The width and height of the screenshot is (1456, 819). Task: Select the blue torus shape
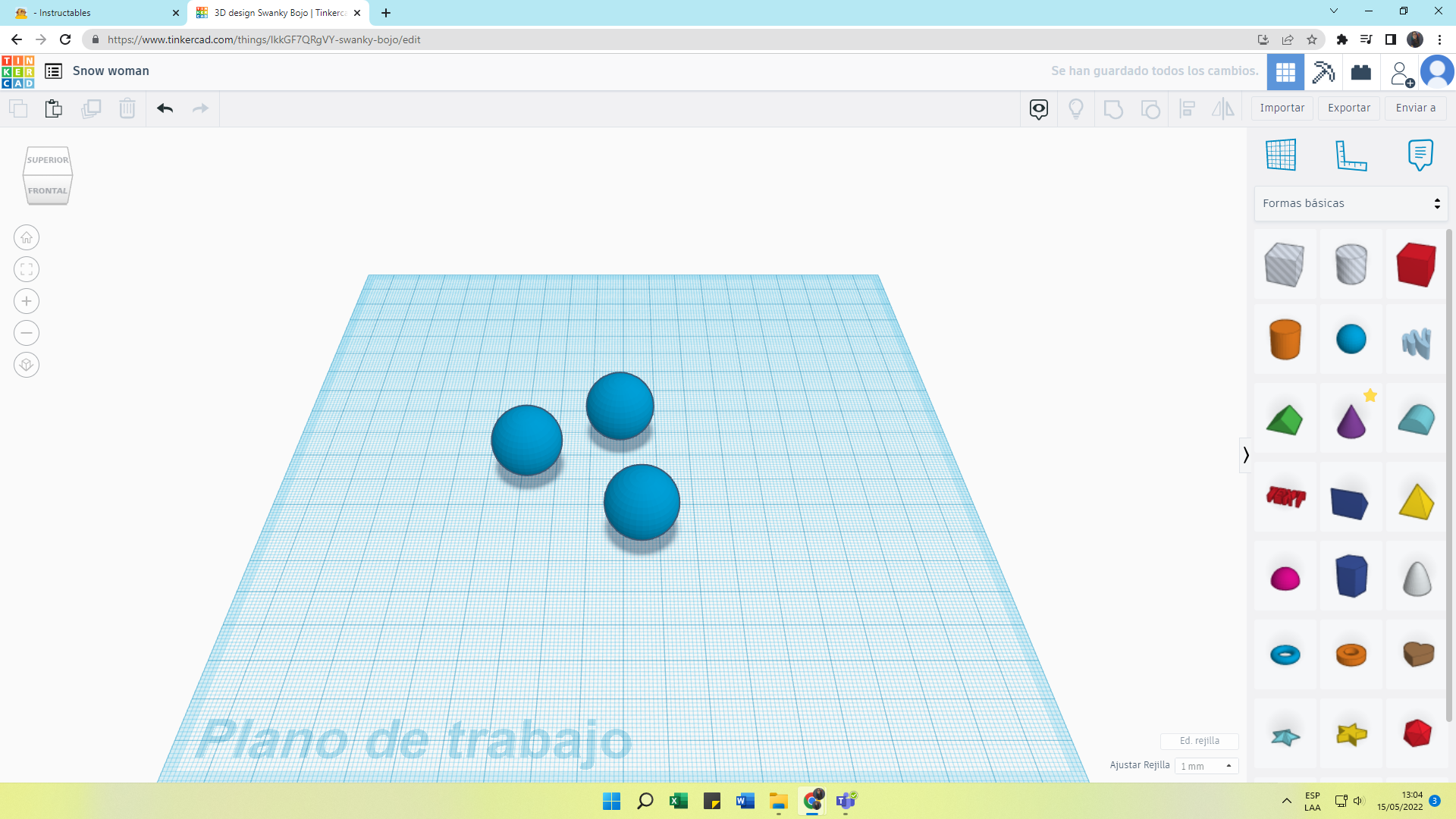coord(1285,654)
